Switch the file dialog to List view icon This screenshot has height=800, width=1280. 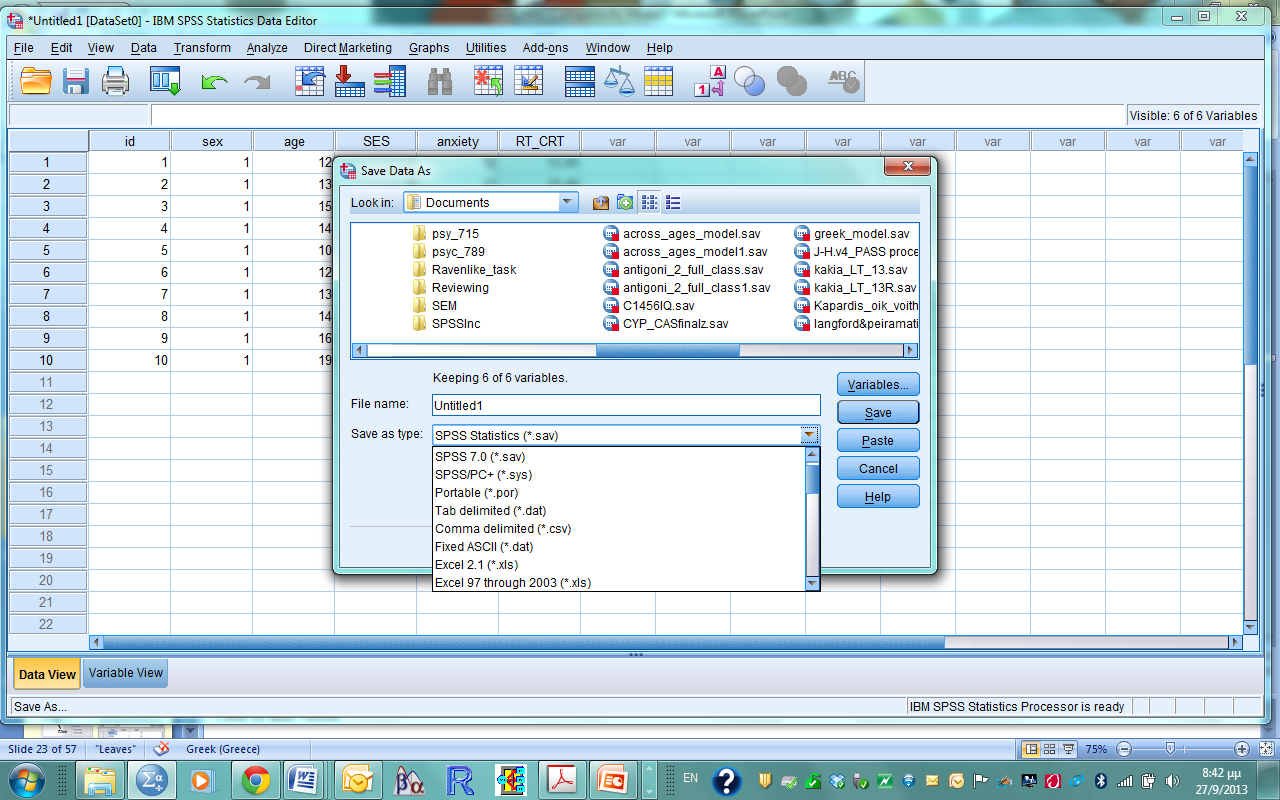pos(649,202)
